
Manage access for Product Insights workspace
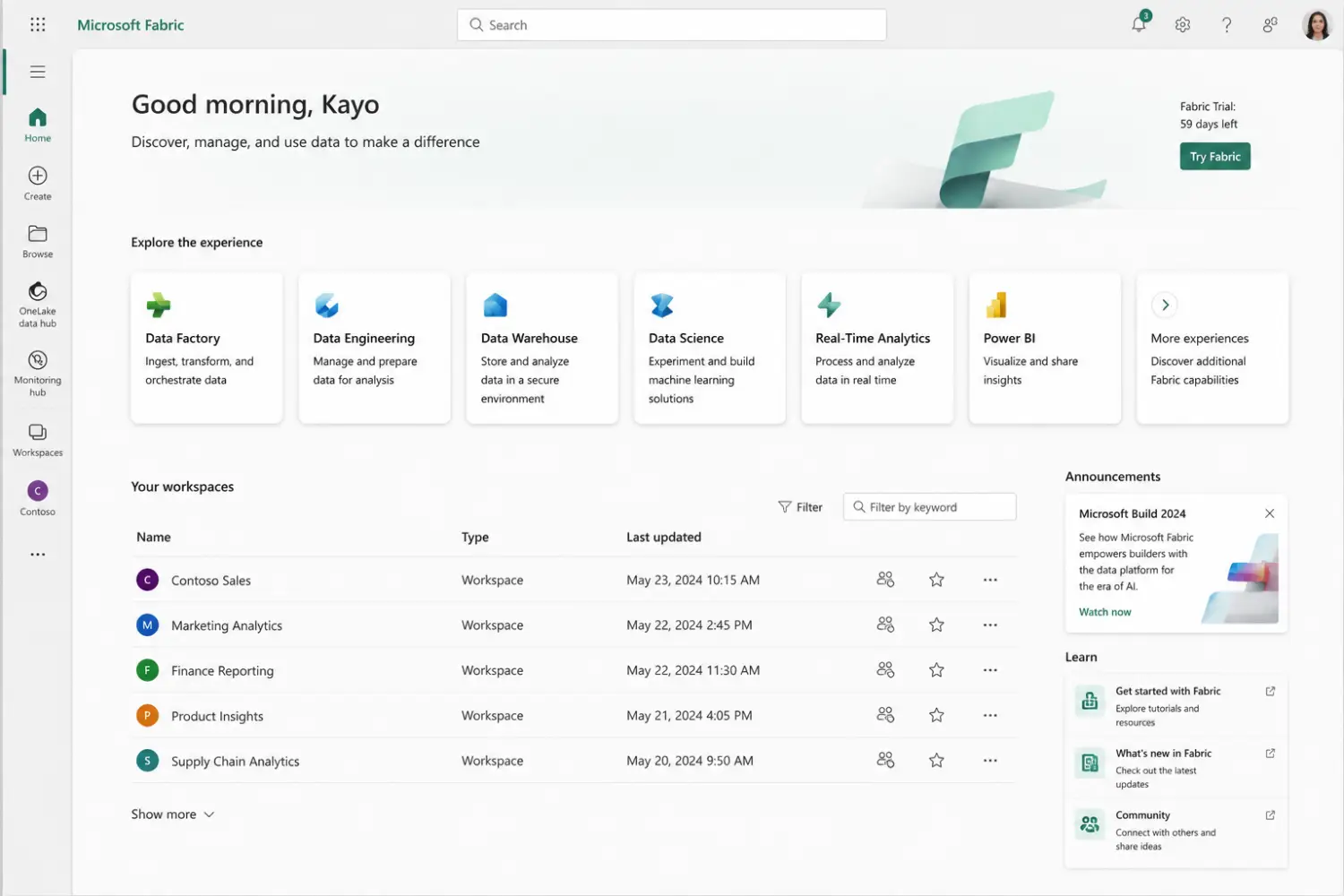(x=885, y=715)
